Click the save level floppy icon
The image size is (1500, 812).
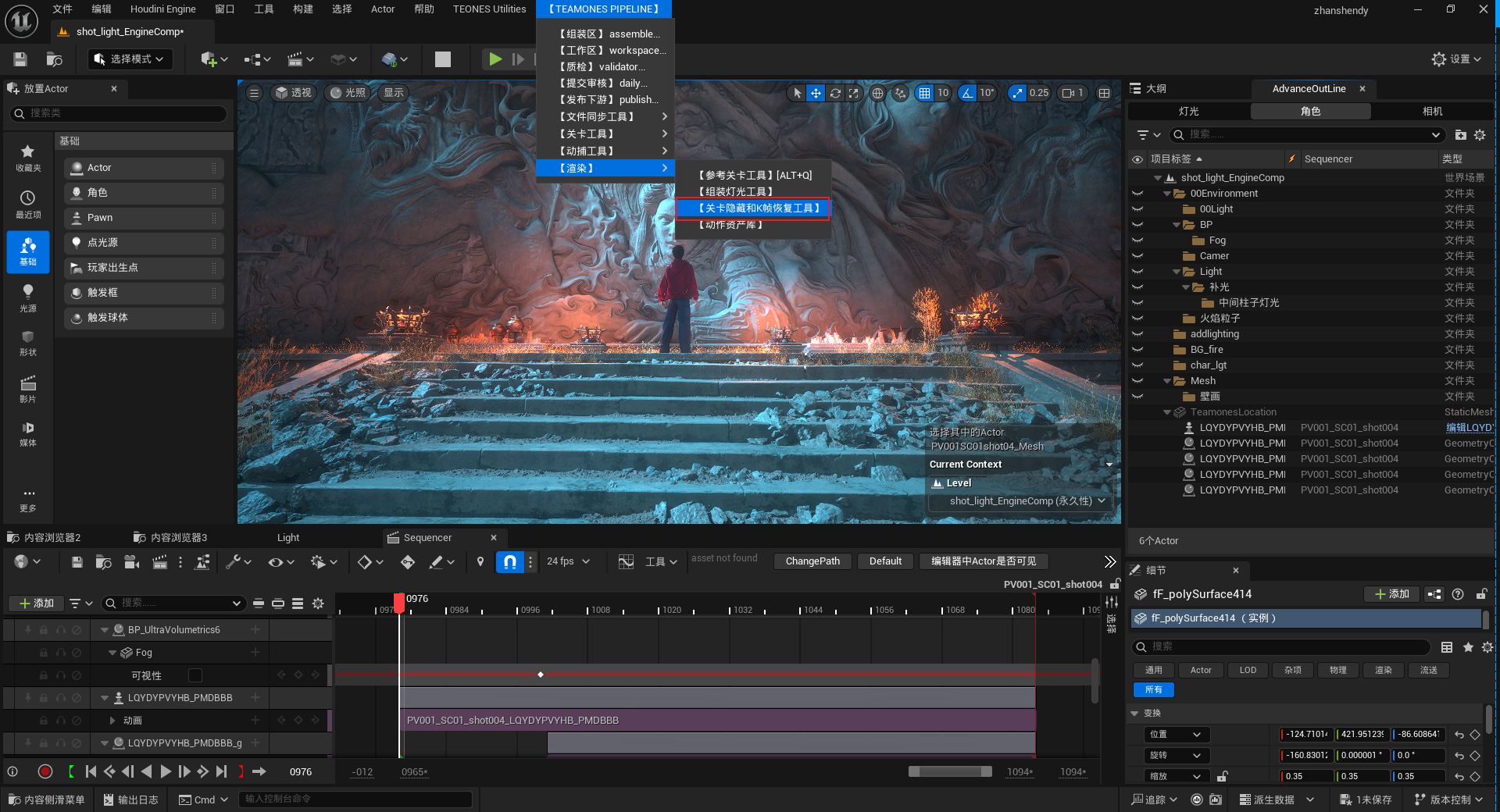coord(20,59)
